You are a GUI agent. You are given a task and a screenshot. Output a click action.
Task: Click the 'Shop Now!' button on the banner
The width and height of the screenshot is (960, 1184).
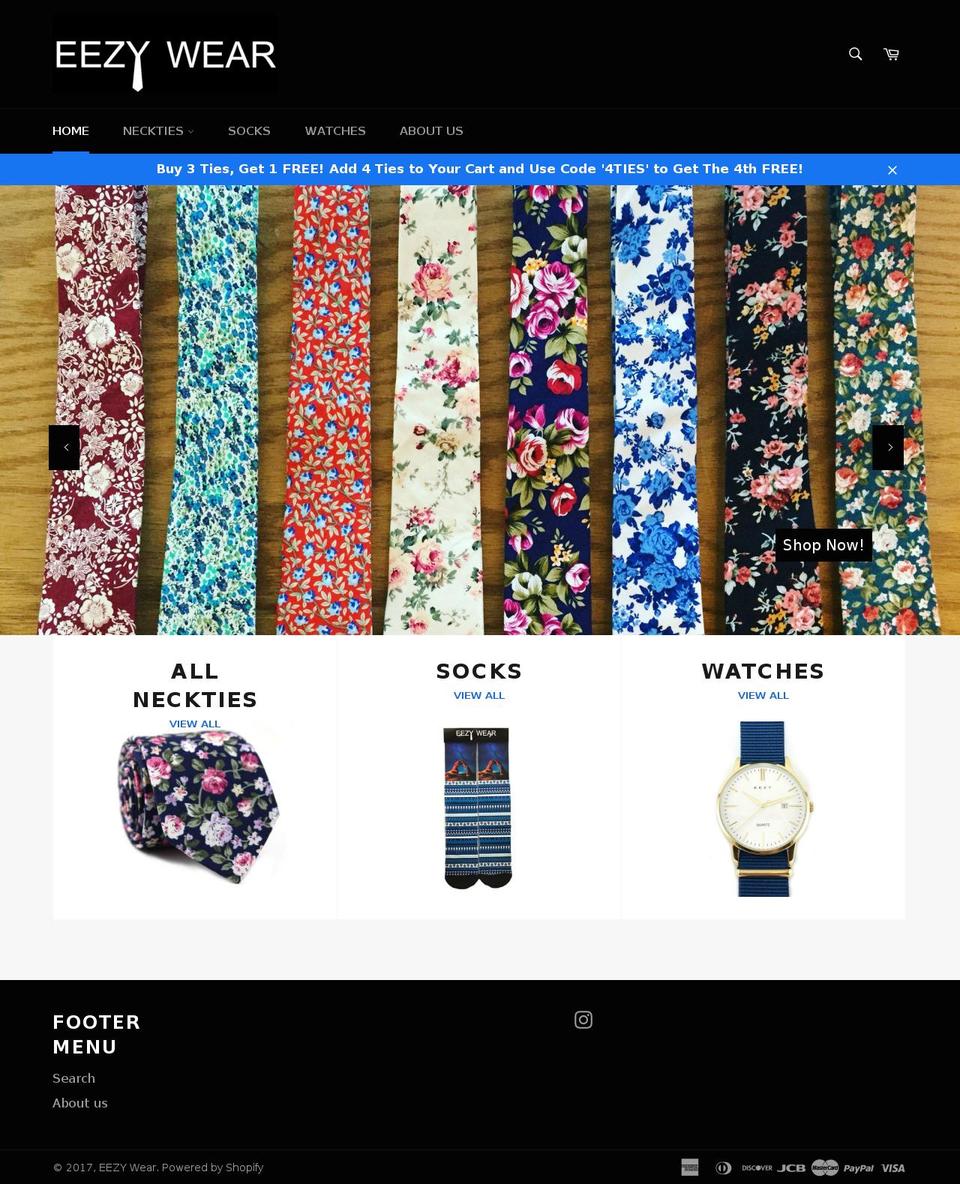823,545
